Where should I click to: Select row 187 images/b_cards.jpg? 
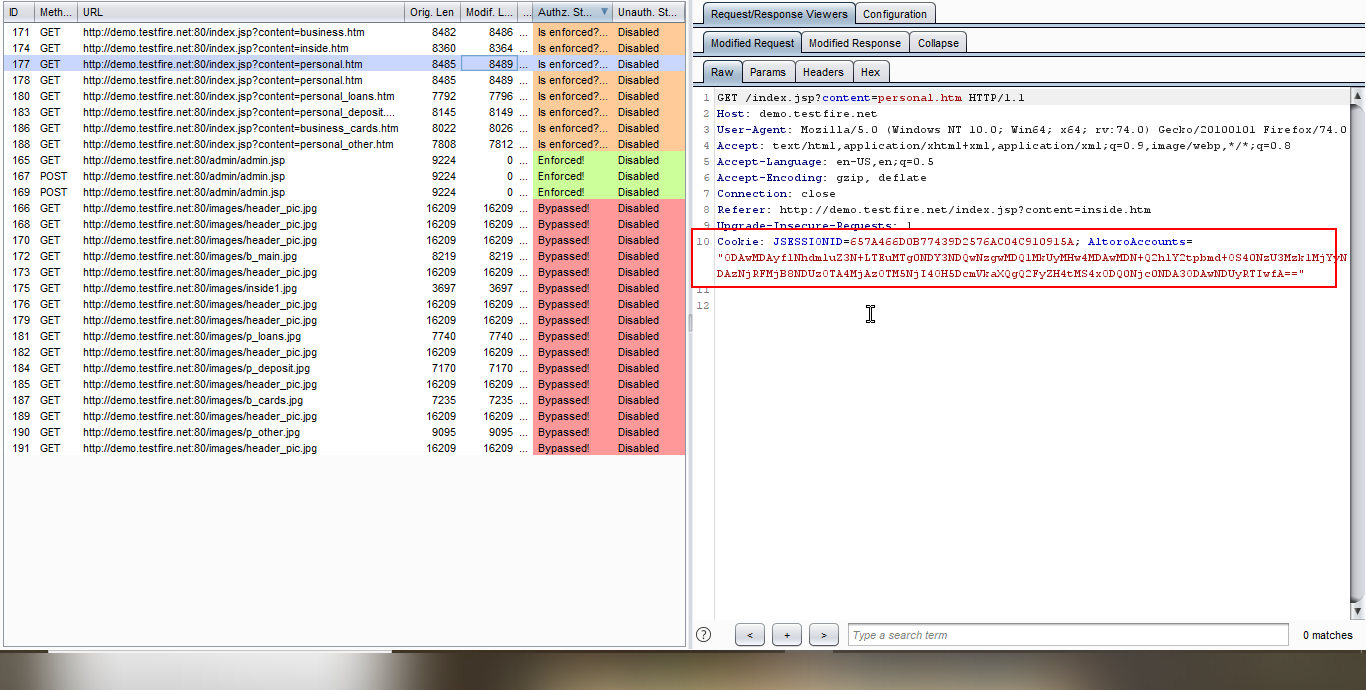pyautogui.click(x=344, y=400)
